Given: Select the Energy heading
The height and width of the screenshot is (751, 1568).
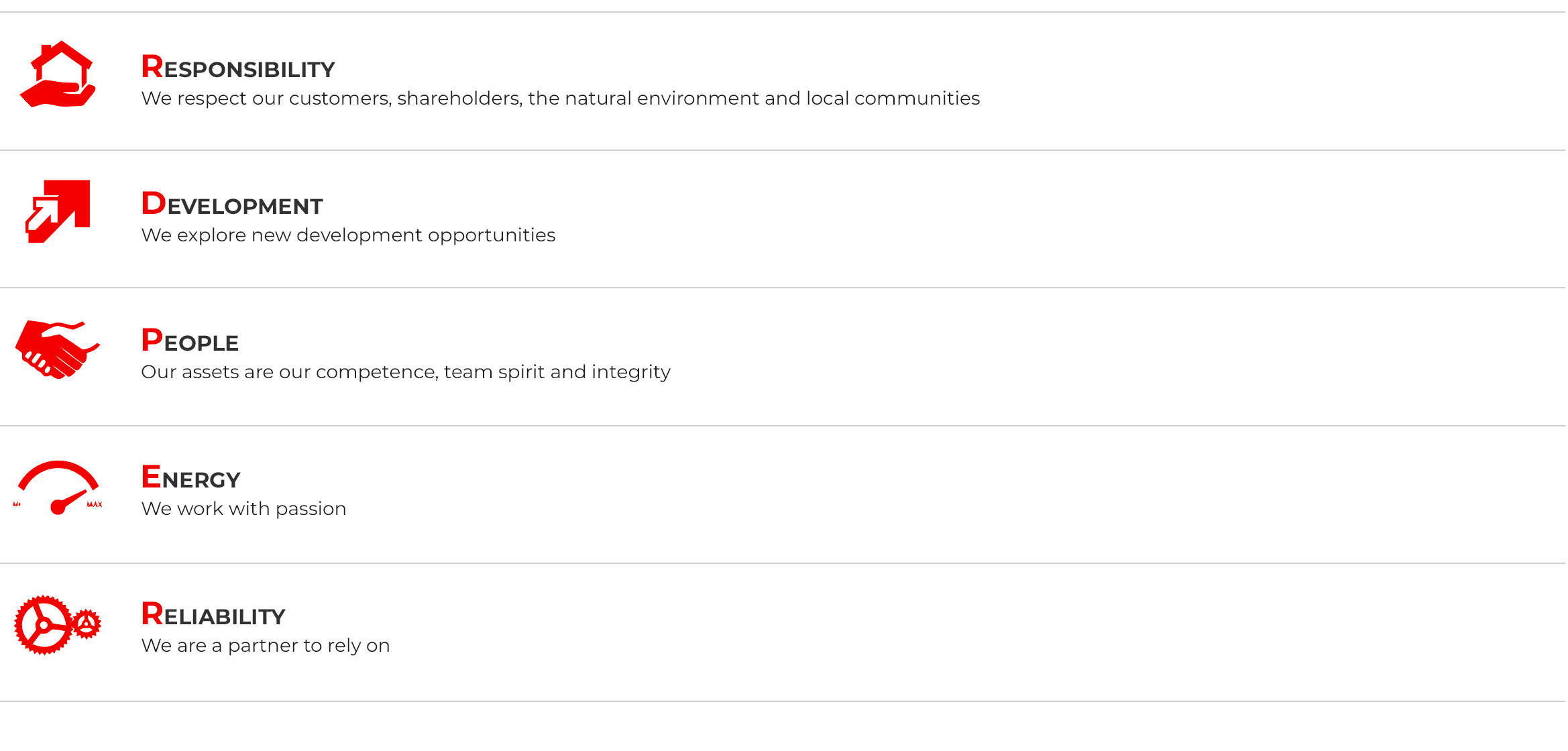Looking at the screenshot, I should coord(190,477).
